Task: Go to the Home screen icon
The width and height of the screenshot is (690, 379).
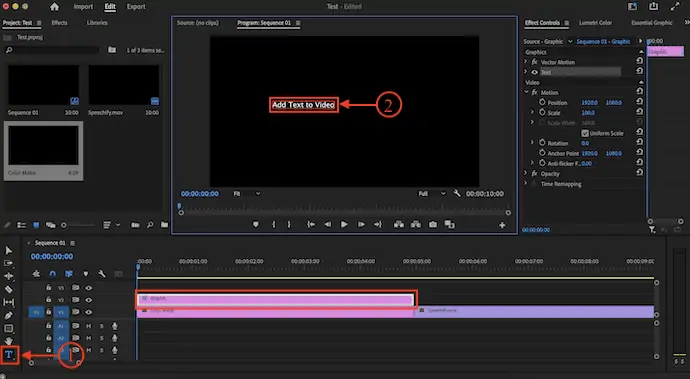Action: [x=54, y=7]
